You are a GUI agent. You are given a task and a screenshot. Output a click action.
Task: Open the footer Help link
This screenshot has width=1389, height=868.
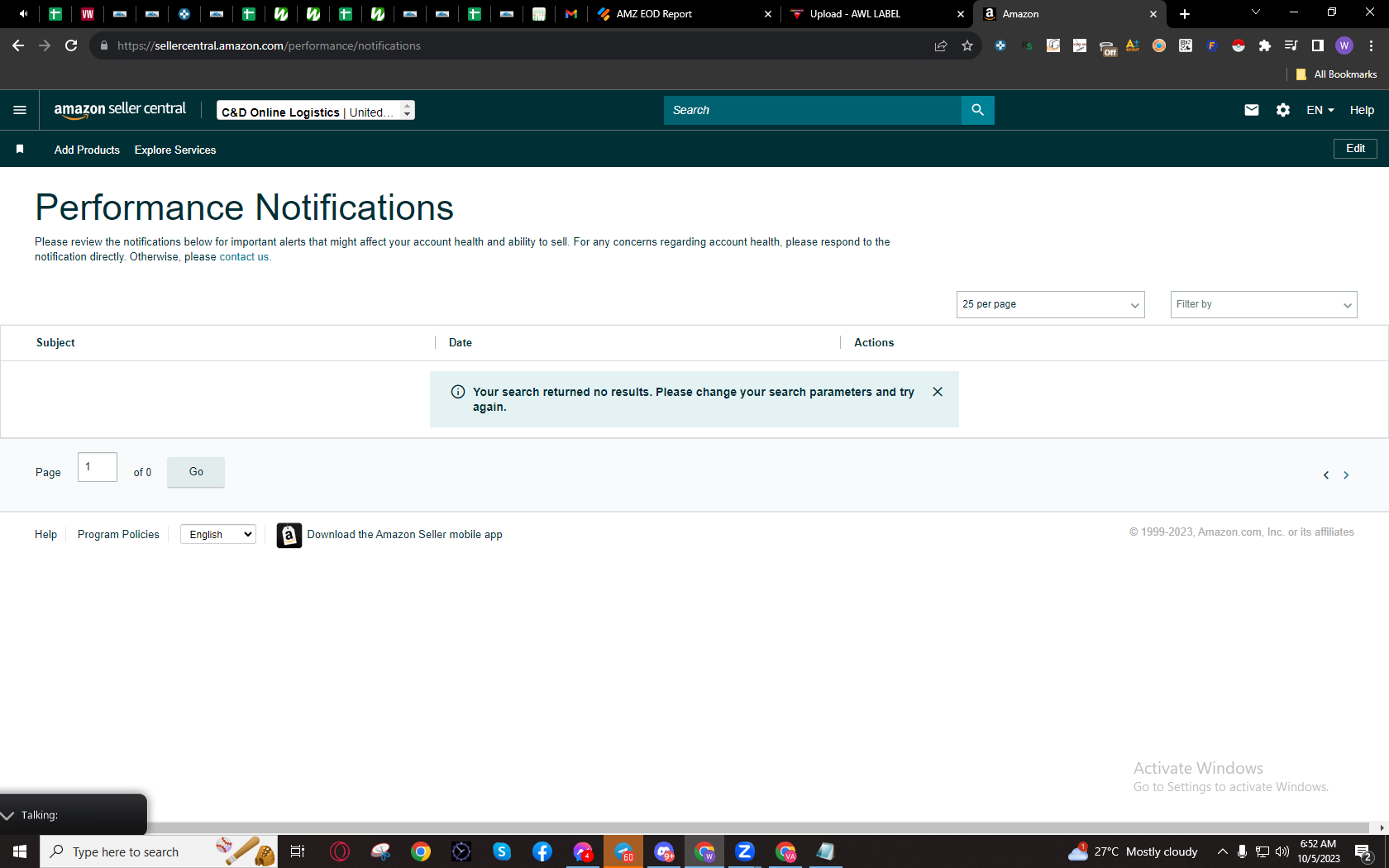point(45,535)
